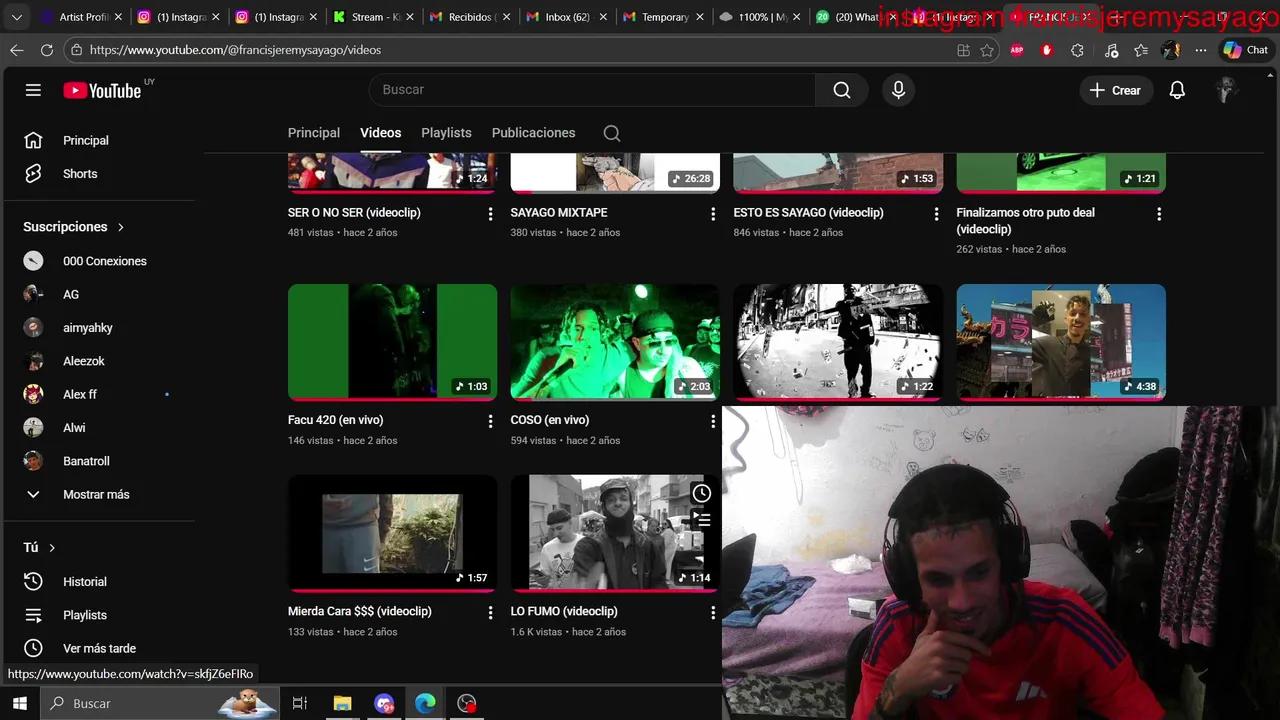The image size is (1280, 720).
Task: Switch to the Principal channel tab
Action: pyautogui.click(x=314, y=133)
